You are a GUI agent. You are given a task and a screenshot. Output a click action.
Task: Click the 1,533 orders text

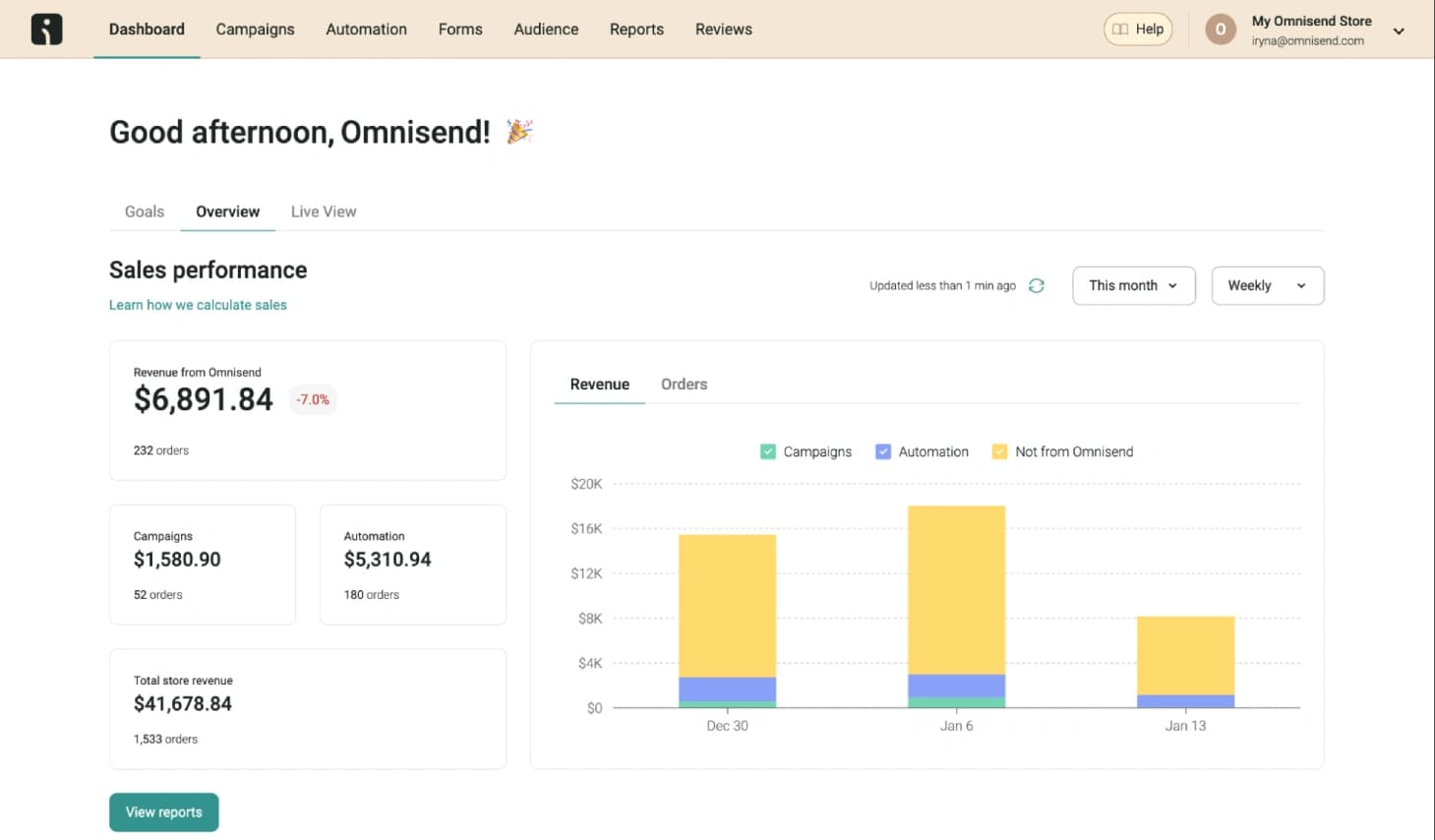[165, 740]
